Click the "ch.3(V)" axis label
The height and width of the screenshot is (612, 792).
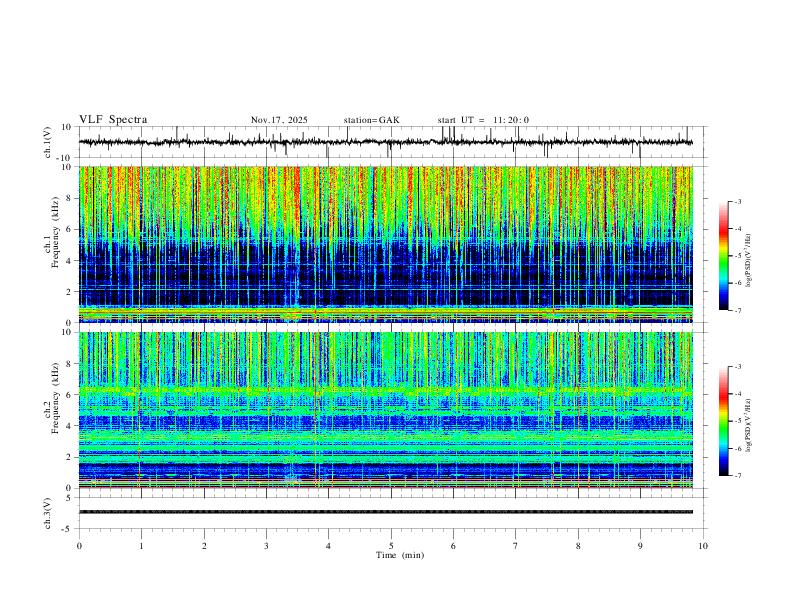48,513
